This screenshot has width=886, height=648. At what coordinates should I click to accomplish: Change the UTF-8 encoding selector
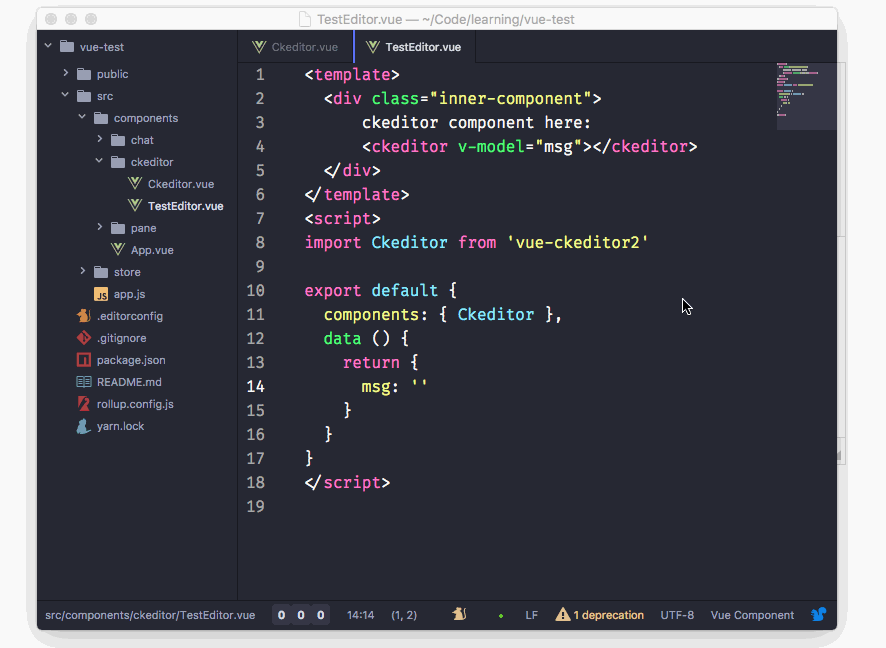tap(677, 615)
